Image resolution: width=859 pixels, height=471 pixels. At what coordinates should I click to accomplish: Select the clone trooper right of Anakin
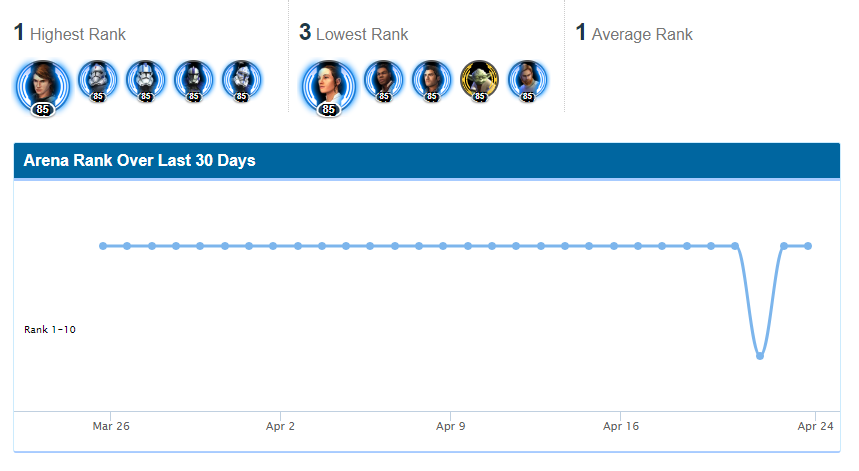pyautogui.click(x=98, y=81)
